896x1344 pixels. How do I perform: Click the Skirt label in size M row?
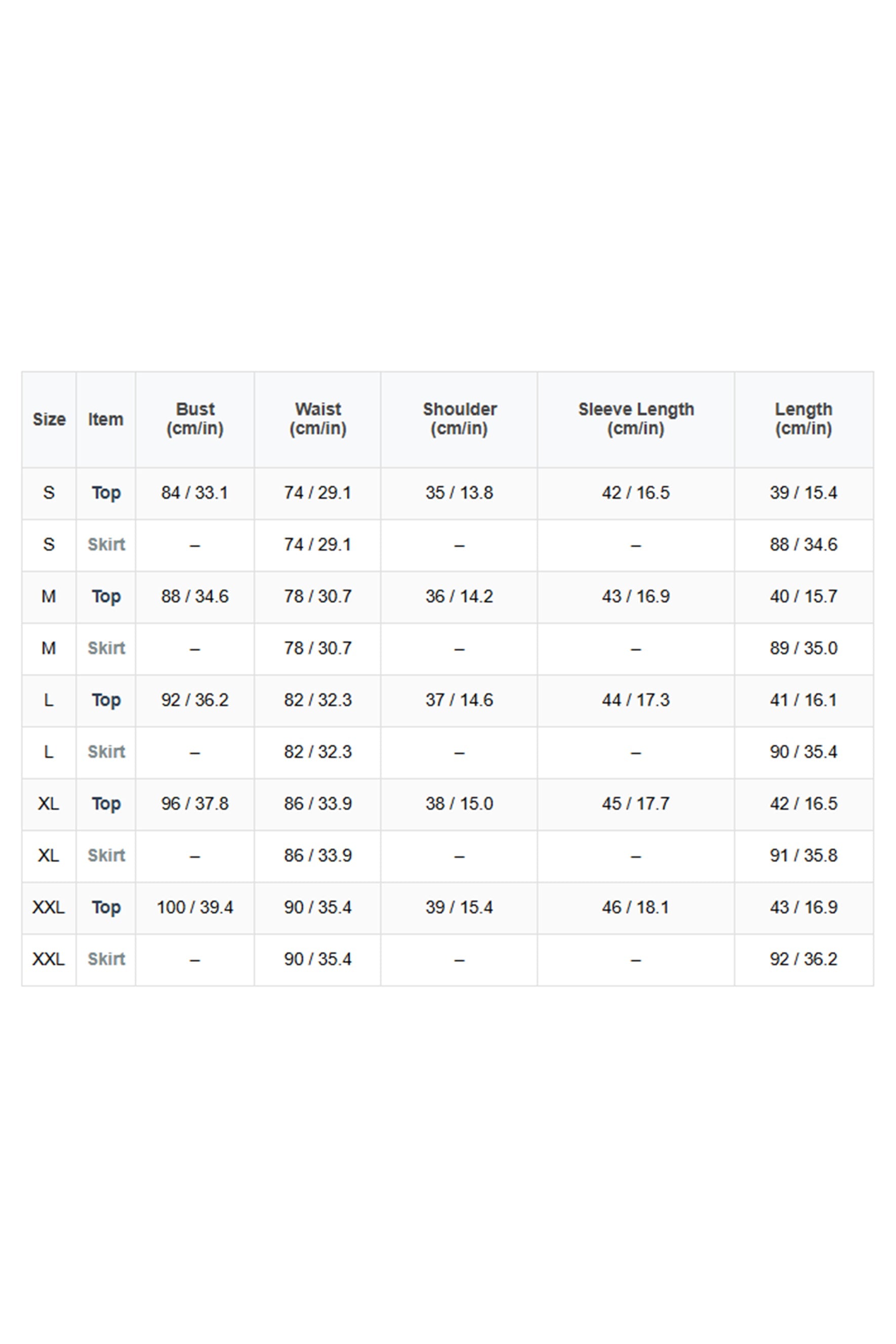point(106,648)
